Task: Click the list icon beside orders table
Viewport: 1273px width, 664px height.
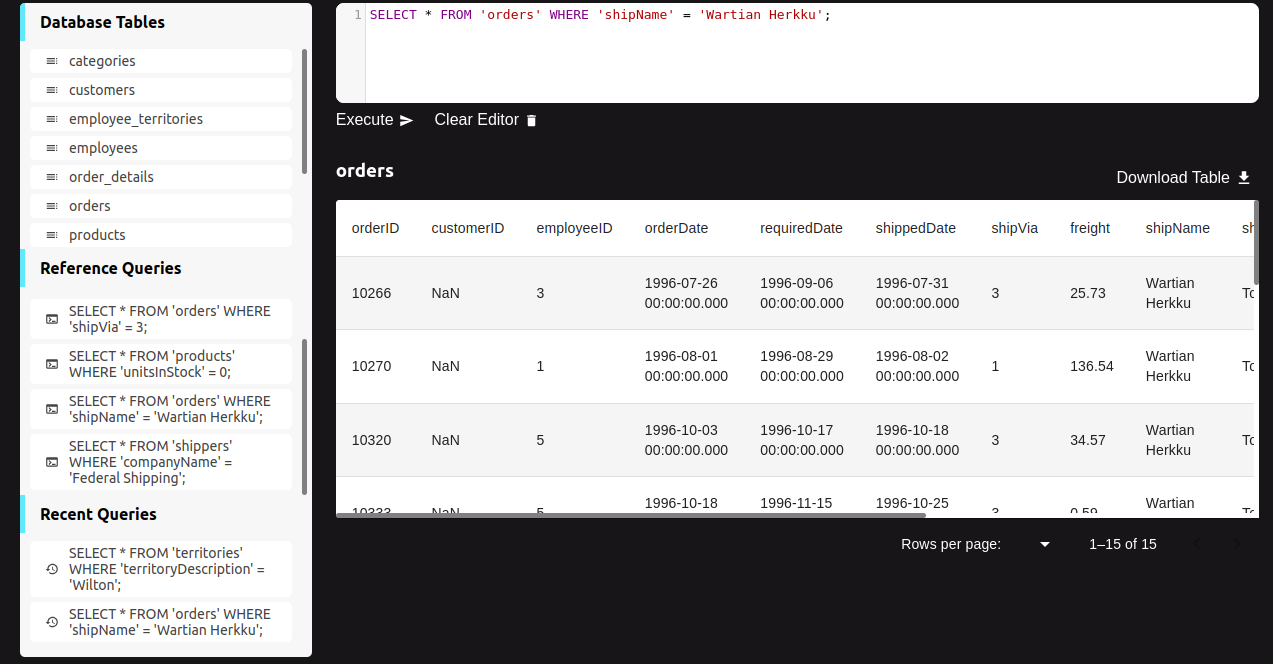Action: coord(52,206)
